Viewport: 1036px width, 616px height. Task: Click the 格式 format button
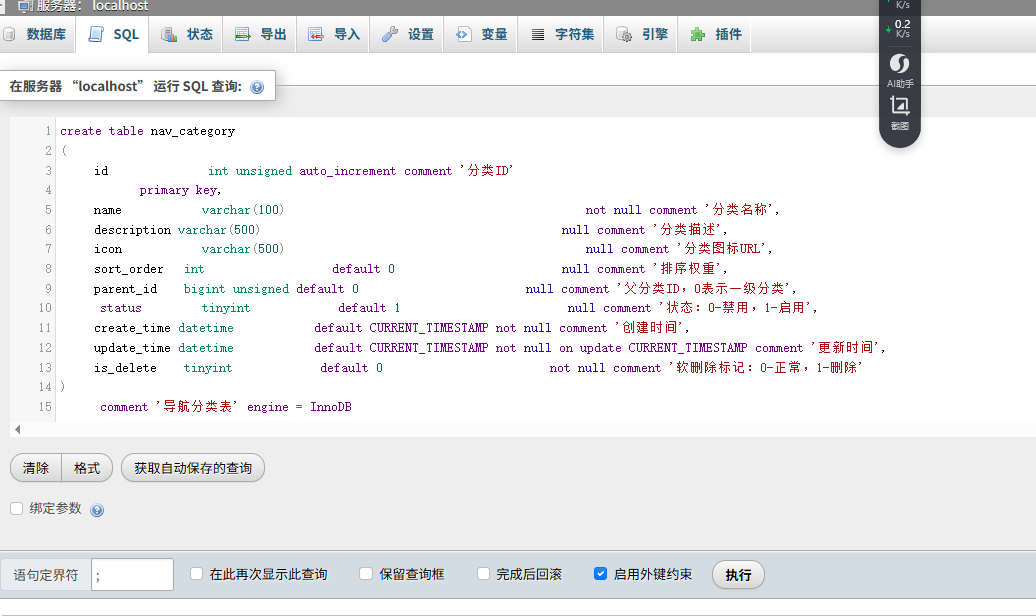tap(87, 468)
